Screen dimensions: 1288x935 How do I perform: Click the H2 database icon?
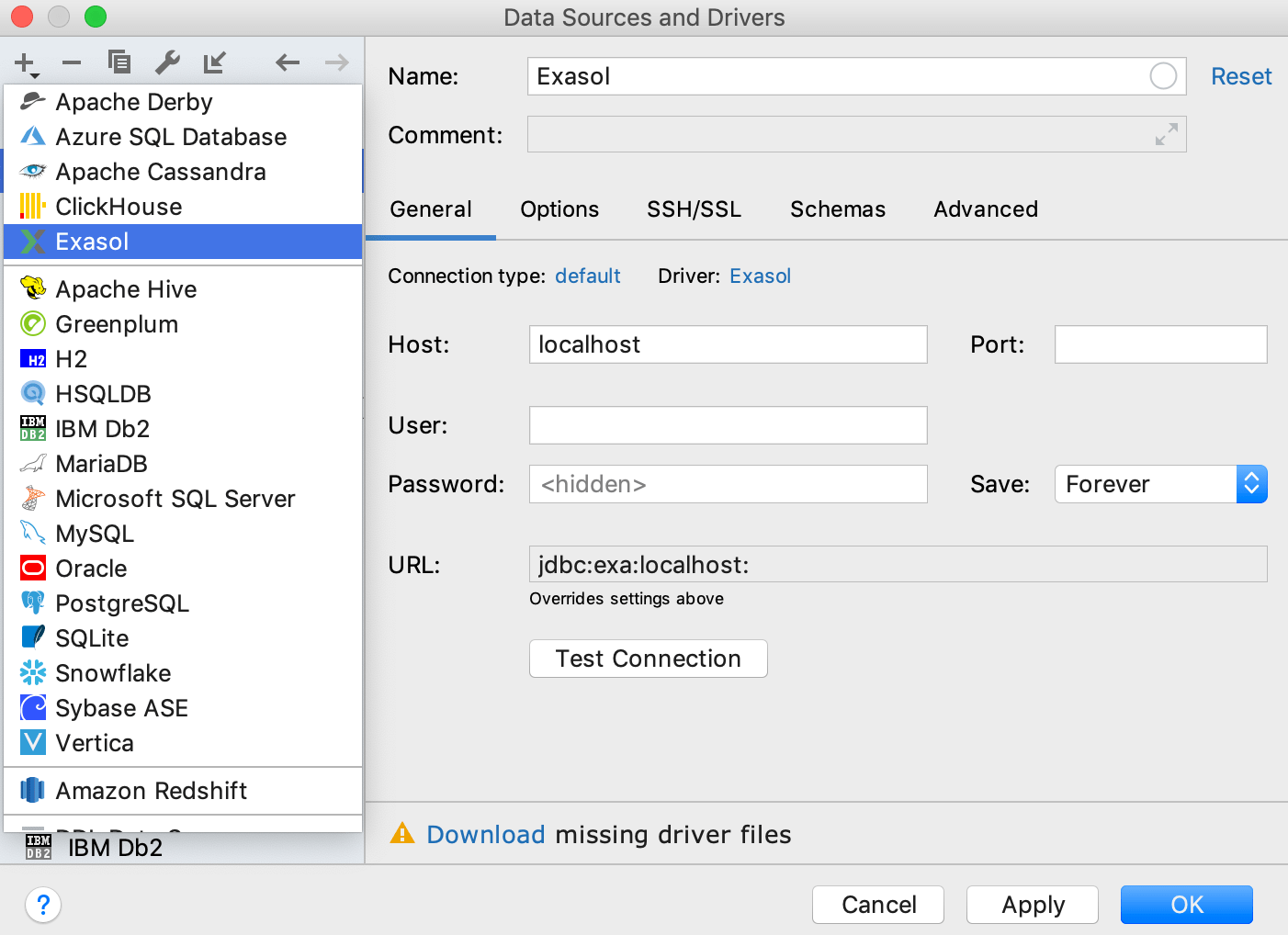(33, 359)
